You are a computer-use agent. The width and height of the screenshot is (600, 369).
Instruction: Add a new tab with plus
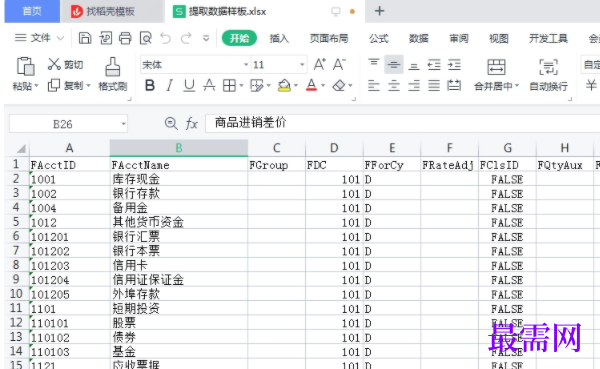point(379,11)
